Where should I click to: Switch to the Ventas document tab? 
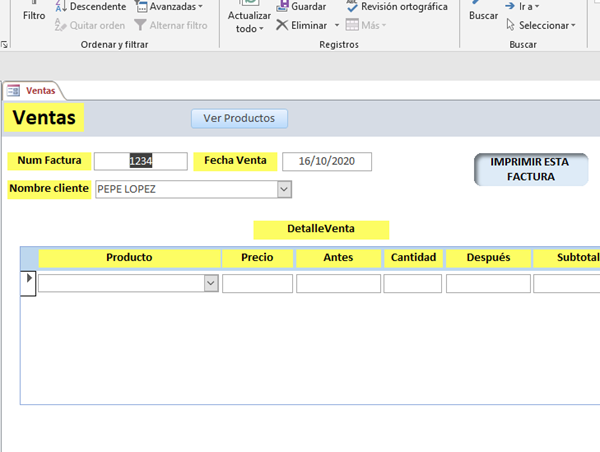(x=40, y=91)
